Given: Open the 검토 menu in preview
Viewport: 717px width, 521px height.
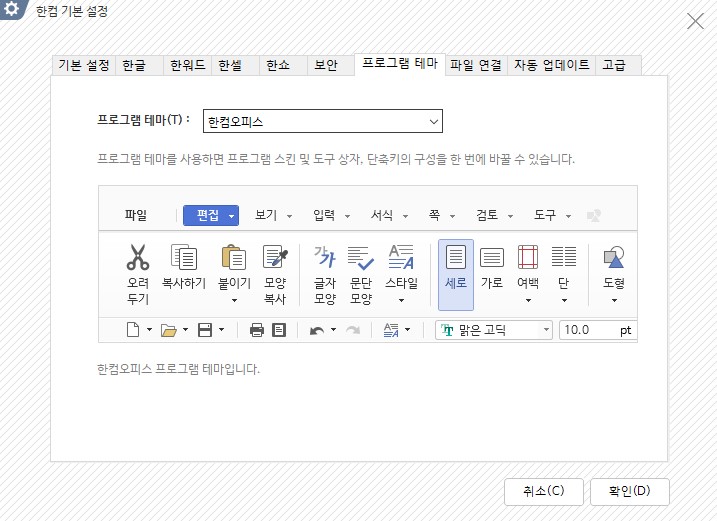Looking at the screenshot, I should point(494,215).
